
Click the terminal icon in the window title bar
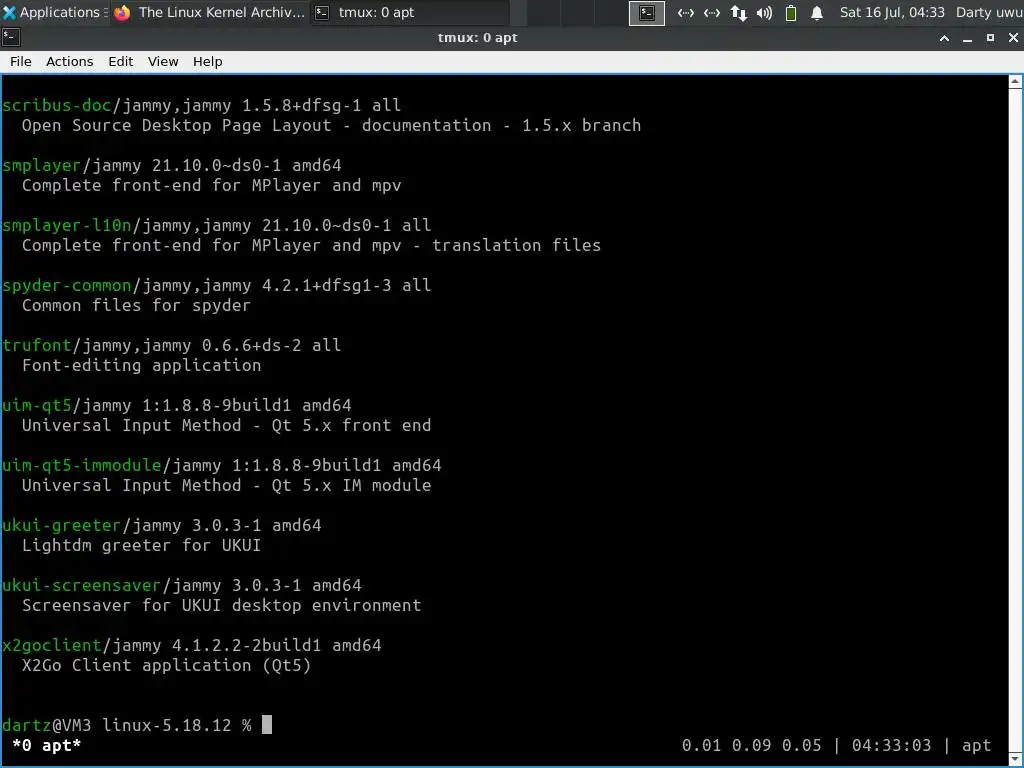pyautogui.click(x=10, y=38)
